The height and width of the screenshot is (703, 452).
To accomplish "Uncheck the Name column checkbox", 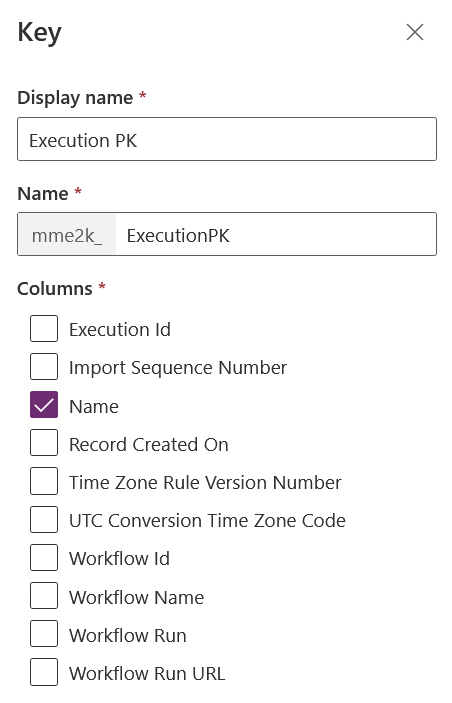I will pos(44,405).
